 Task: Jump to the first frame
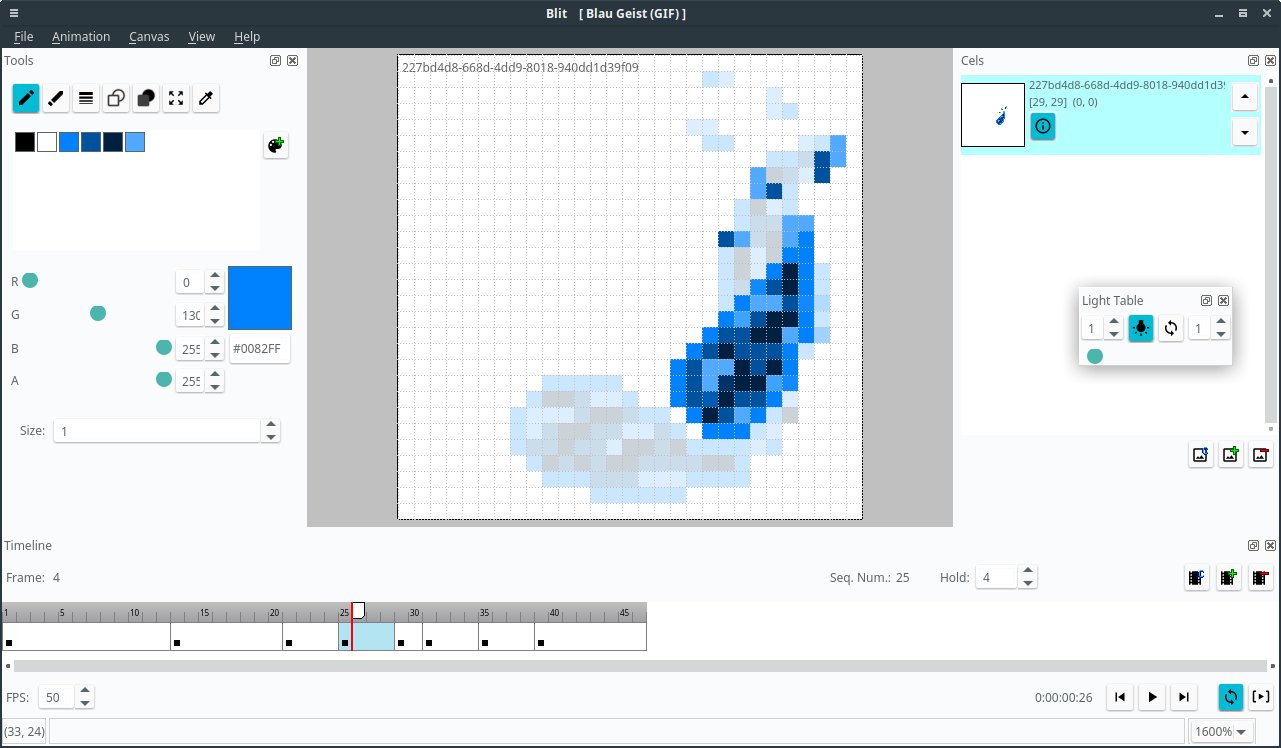1121,697
